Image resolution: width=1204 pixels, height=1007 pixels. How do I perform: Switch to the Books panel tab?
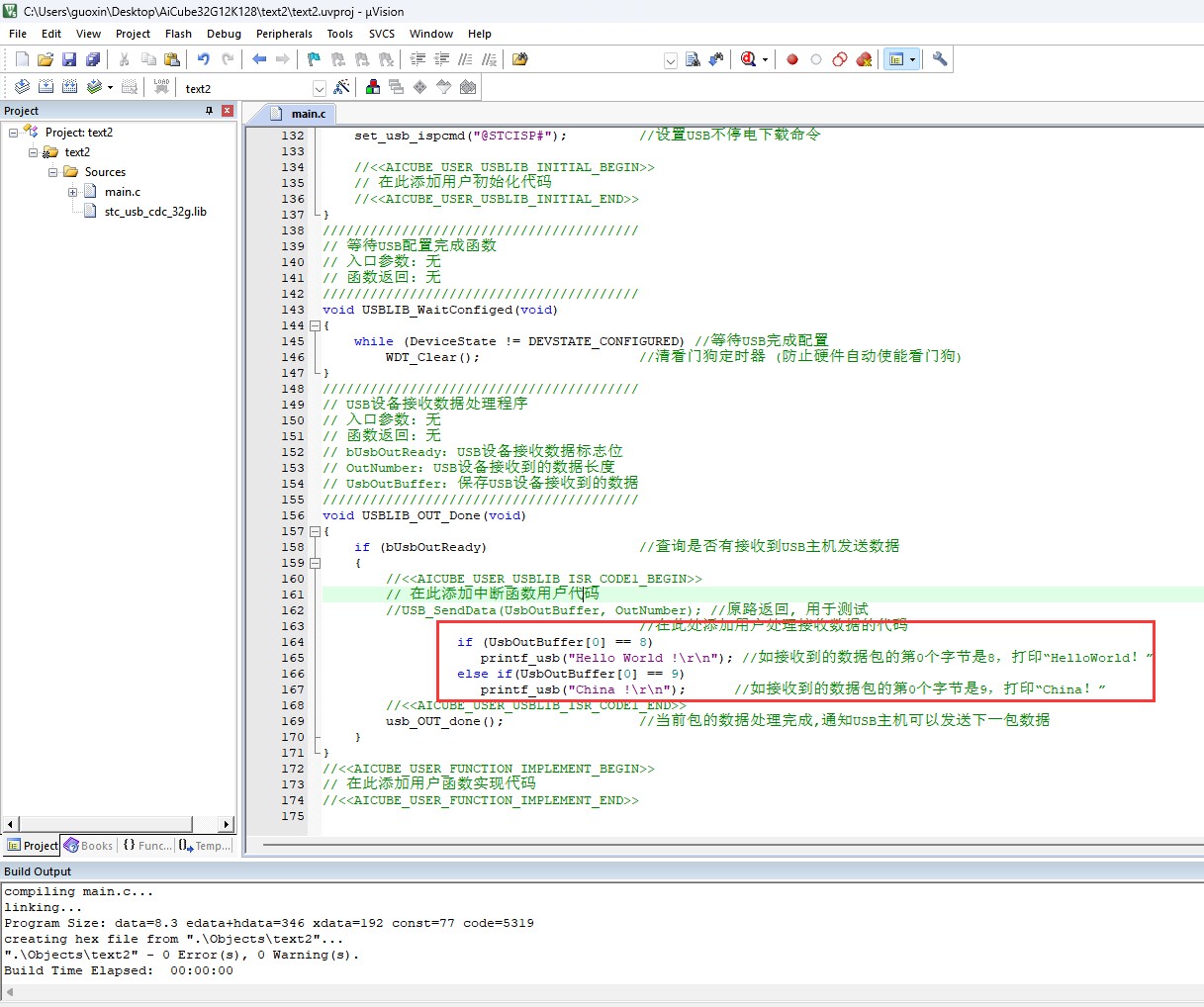pos(89,846)
